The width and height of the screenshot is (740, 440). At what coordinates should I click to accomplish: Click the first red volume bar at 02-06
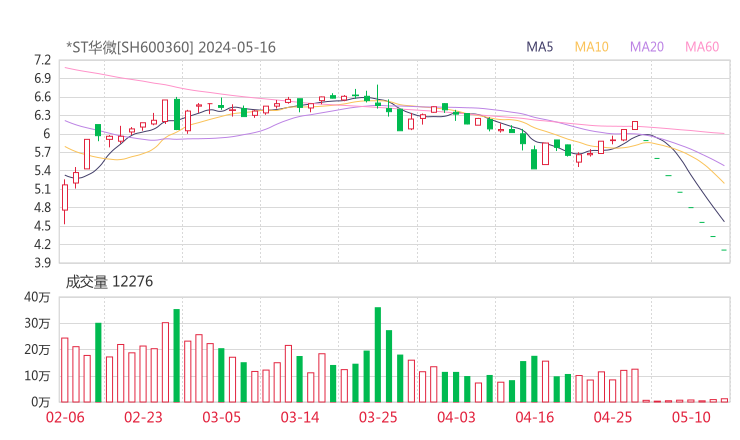tap(65, 369)
